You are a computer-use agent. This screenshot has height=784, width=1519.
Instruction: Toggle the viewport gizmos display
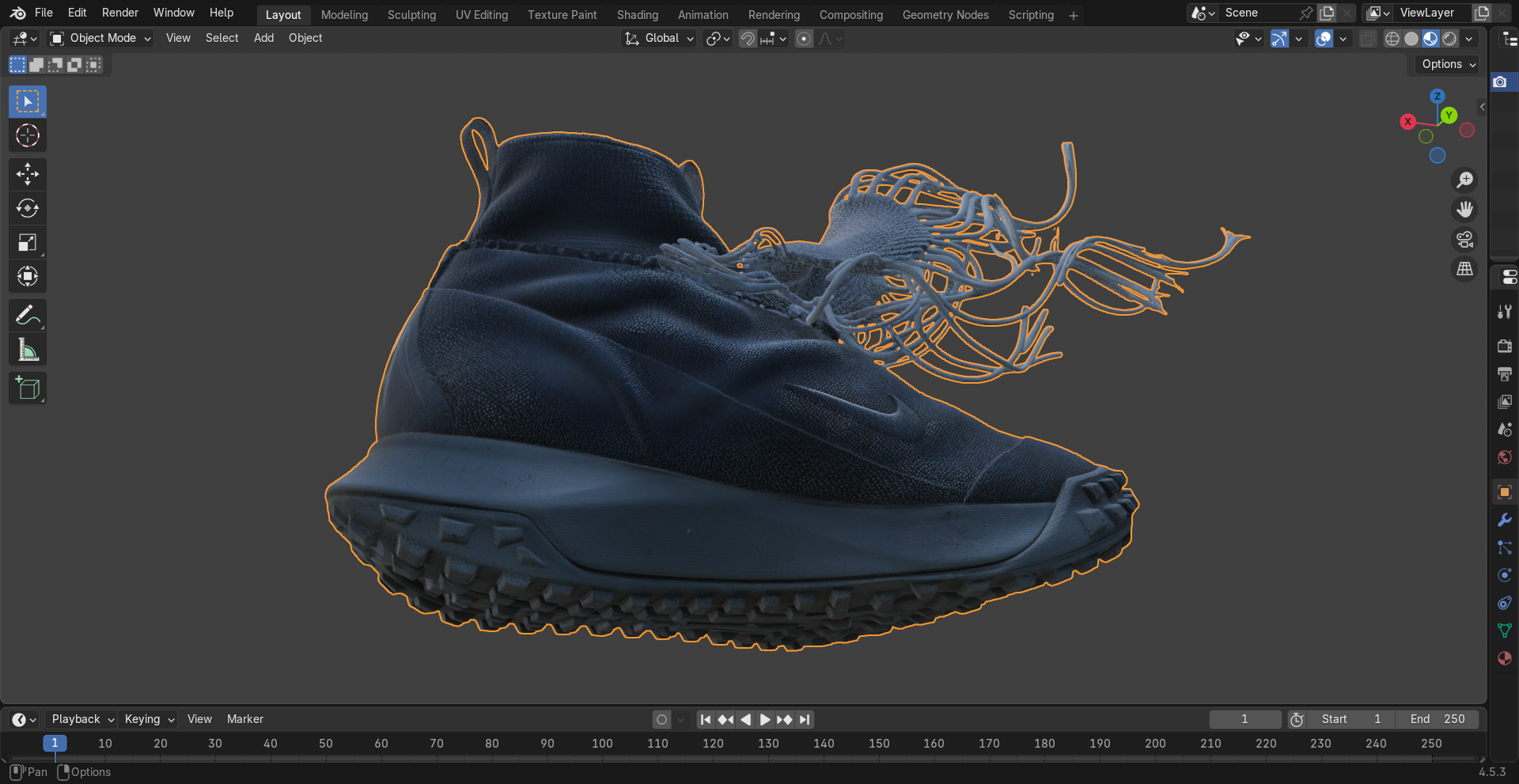(x=1279, y=39)
